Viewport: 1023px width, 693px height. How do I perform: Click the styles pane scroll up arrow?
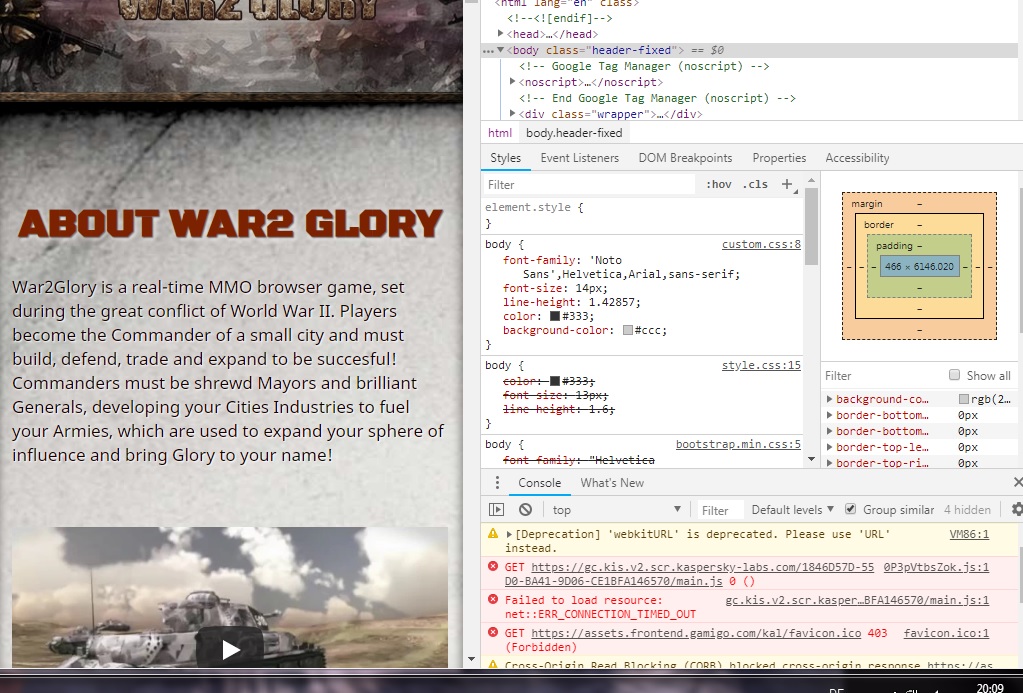pos(811,180)
